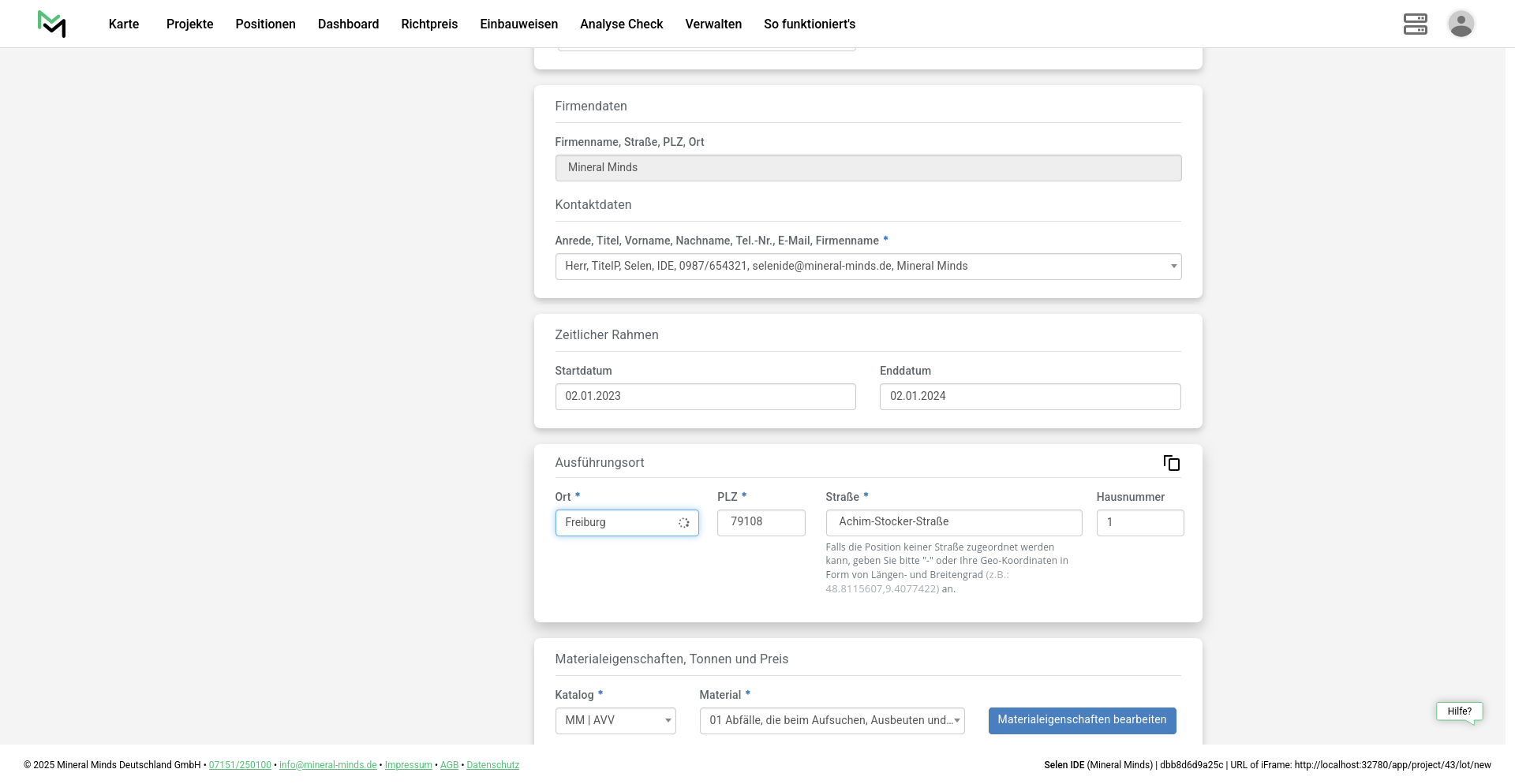Expand the Material selection dropdown
The image size is (1515, 784).
click(x=832, y=721)
